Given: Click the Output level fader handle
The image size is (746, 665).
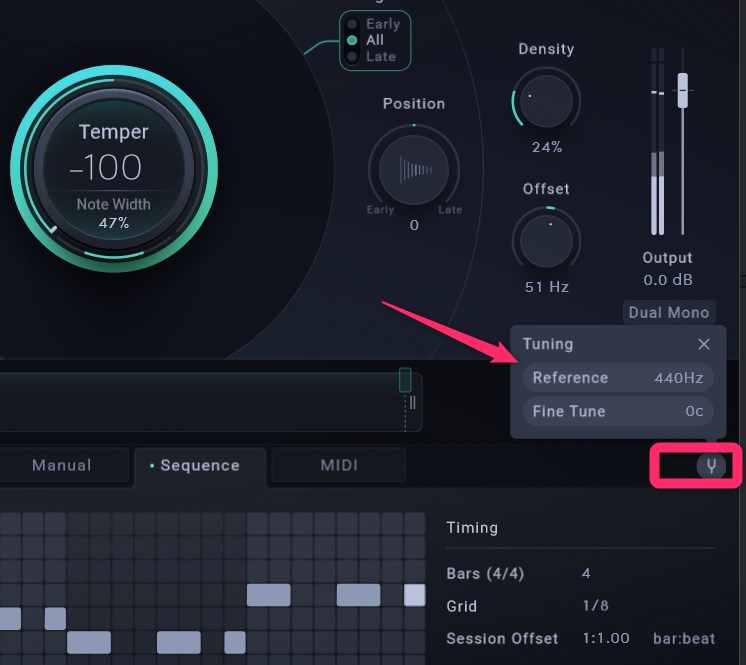Looking at the screenshot, I should click(x=683, y=90).
